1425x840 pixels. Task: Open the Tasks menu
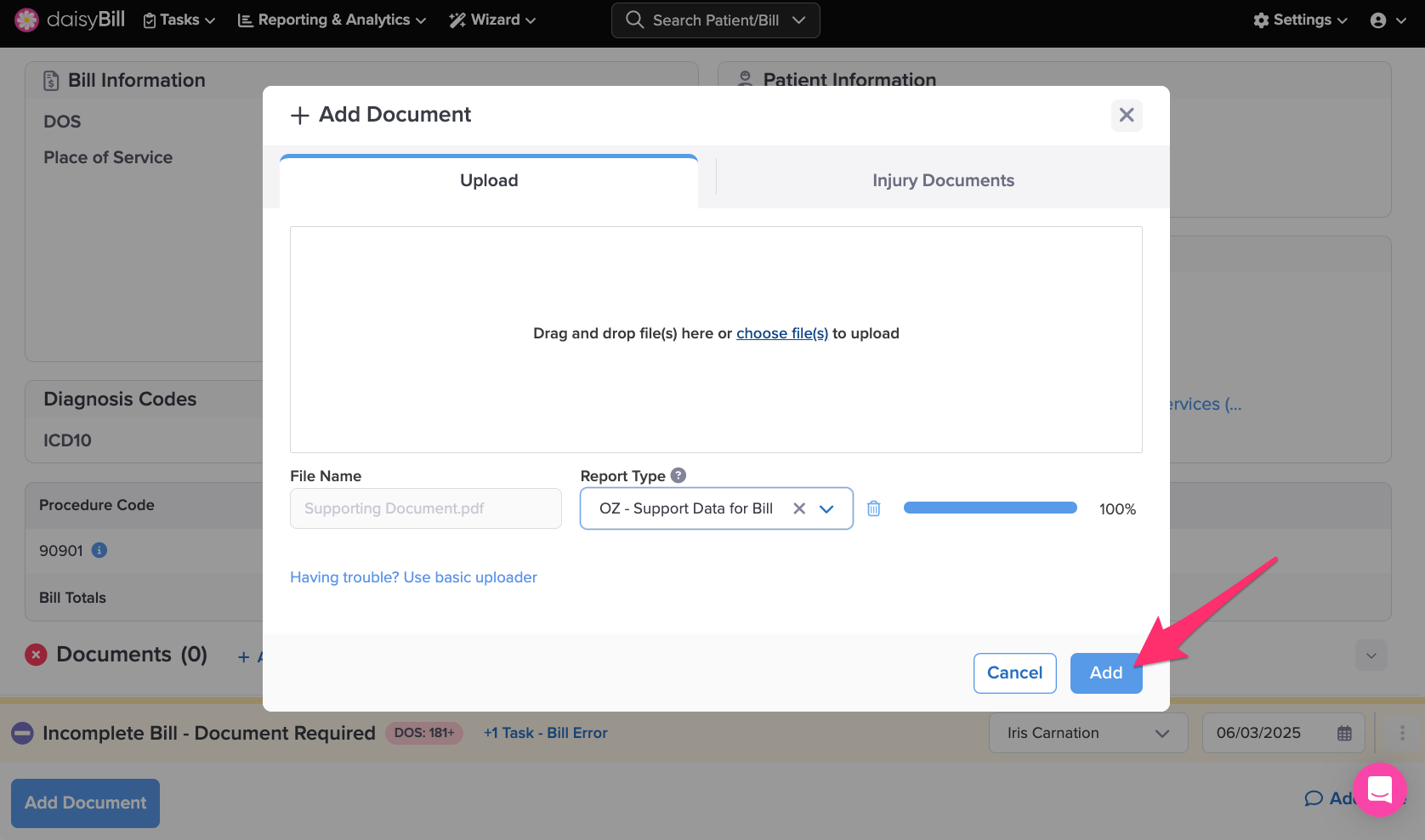179,20
